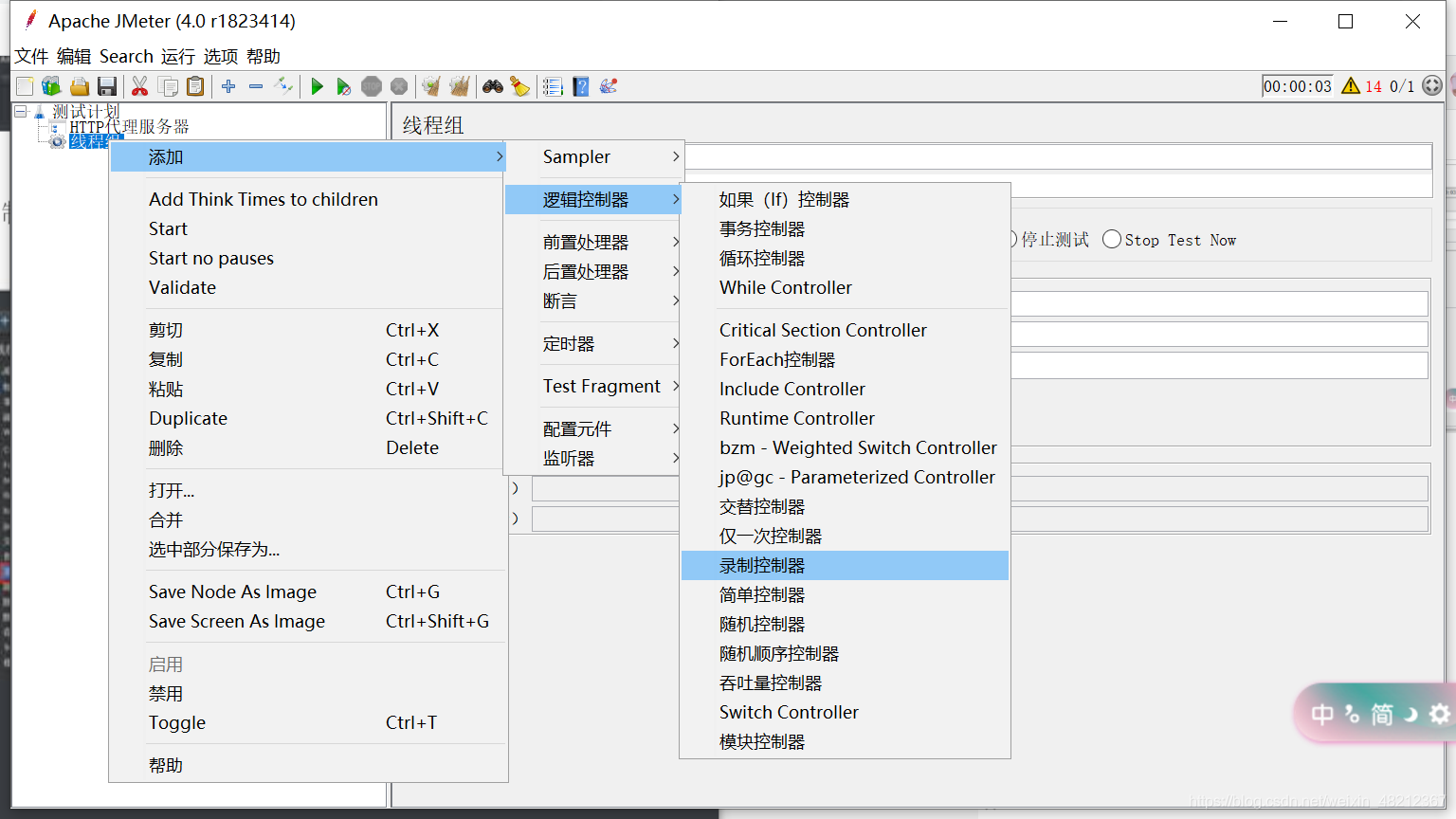Image resolution: width=1456 pixels, height=819 pixels.
Task: Expand the 断言 submenu
Action: [x=592, y=300]
